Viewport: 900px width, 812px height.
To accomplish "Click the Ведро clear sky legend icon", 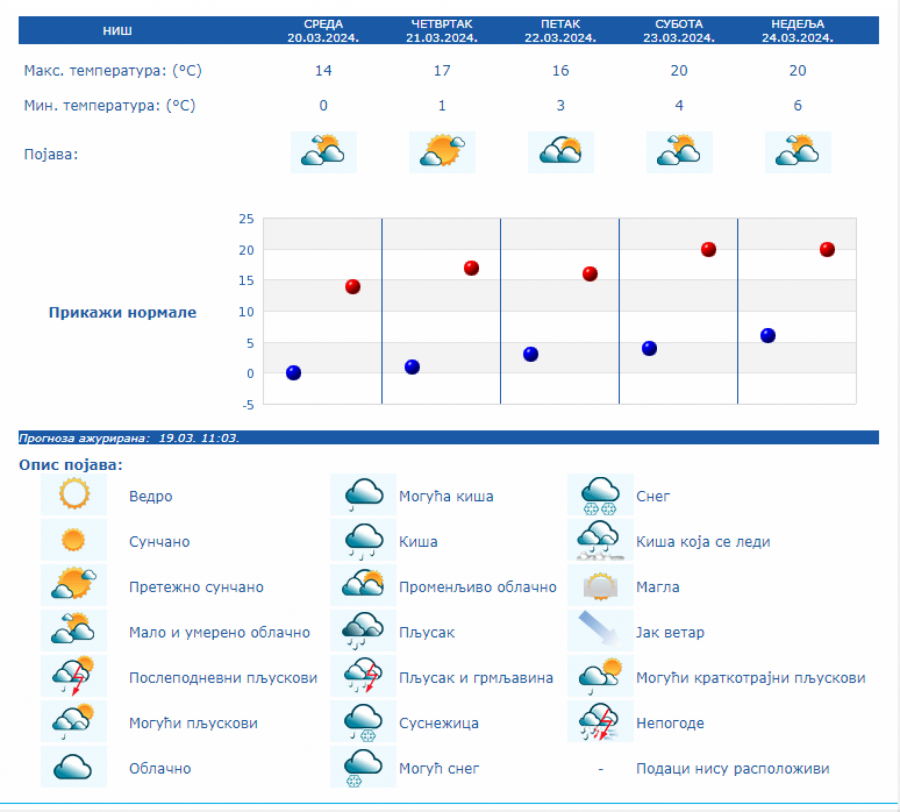I will click(x=74, y=495).
